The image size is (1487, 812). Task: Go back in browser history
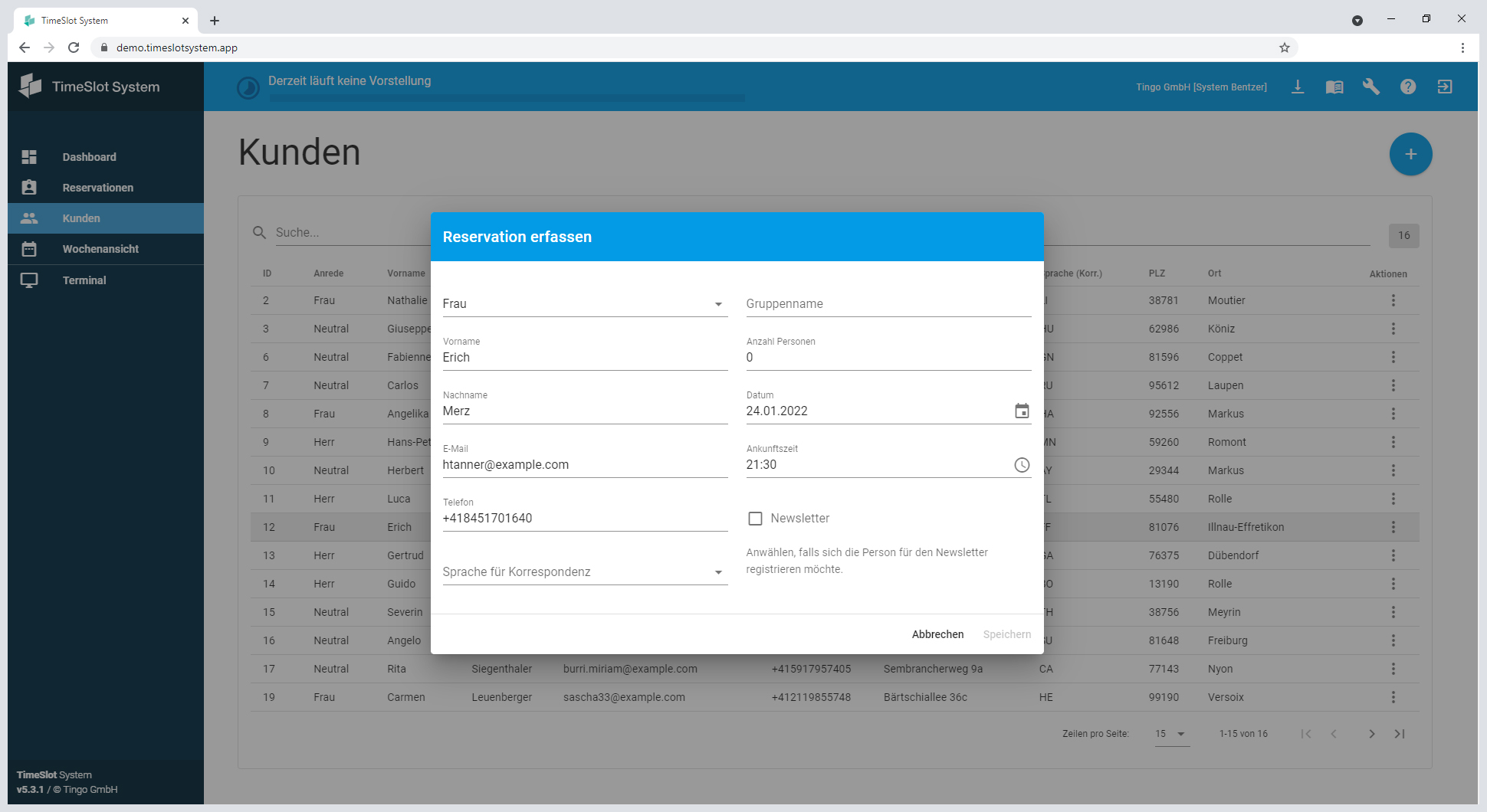tap(25, 47)
